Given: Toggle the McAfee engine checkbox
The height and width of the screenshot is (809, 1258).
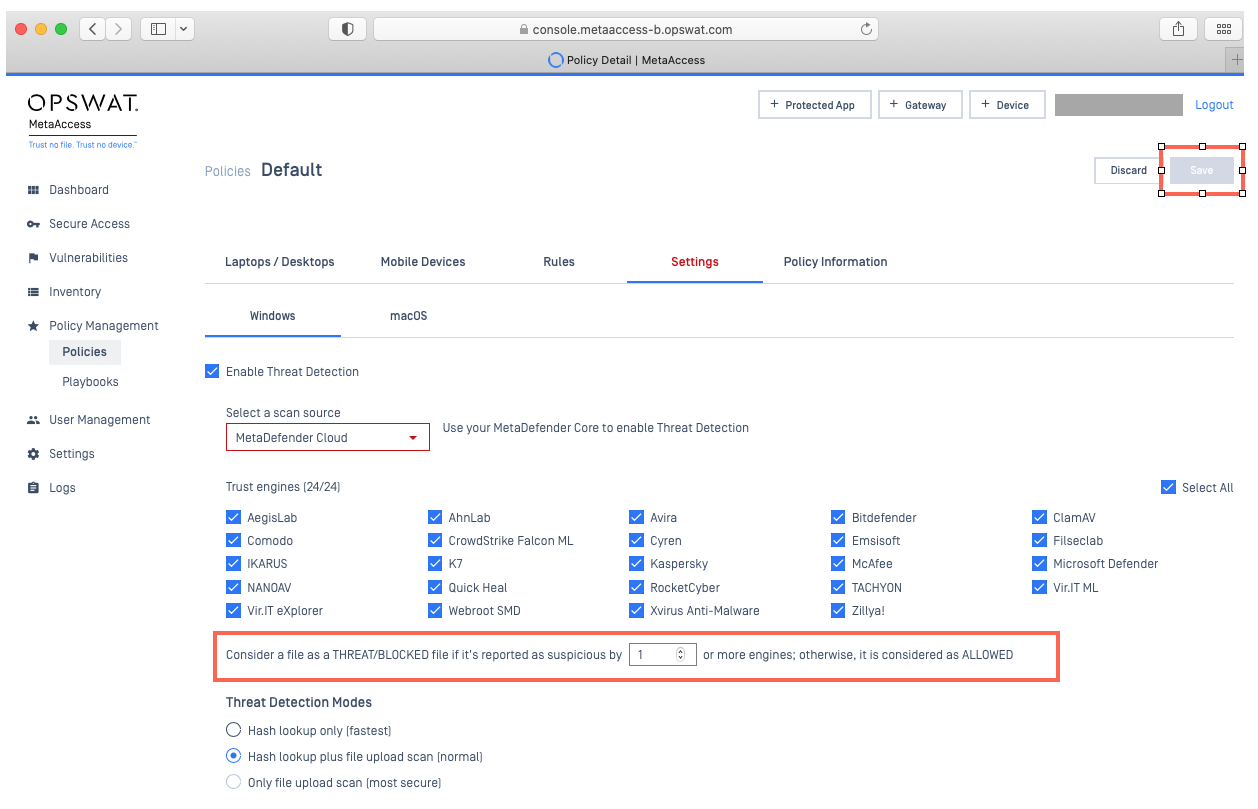Looking at the screenshot, I should [838, 564].
